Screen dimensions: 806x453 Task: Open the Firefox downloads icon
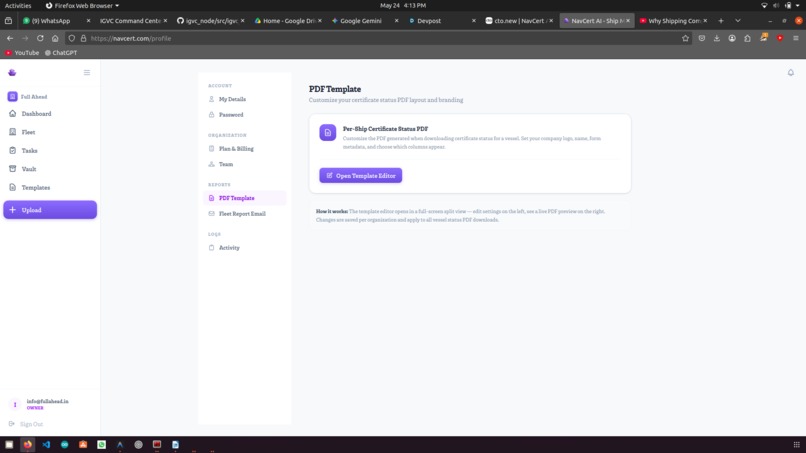click(717, 38)
